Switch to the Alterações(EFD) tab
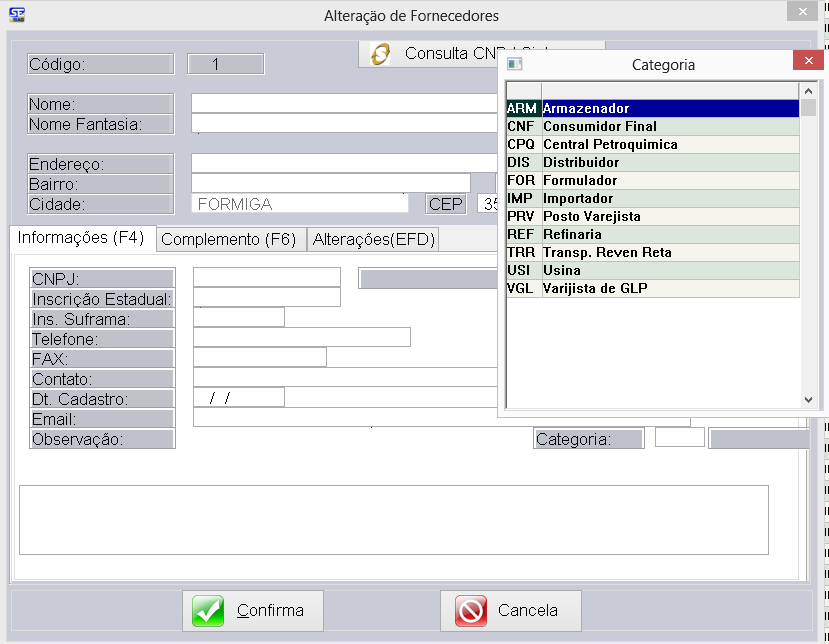829x644 pixels. 372,239
